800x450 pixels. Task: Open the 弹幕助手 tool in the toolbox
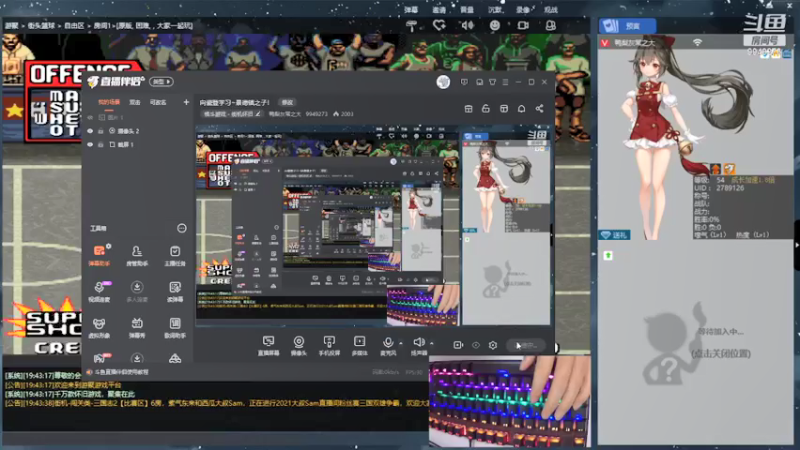click(99, 255)
